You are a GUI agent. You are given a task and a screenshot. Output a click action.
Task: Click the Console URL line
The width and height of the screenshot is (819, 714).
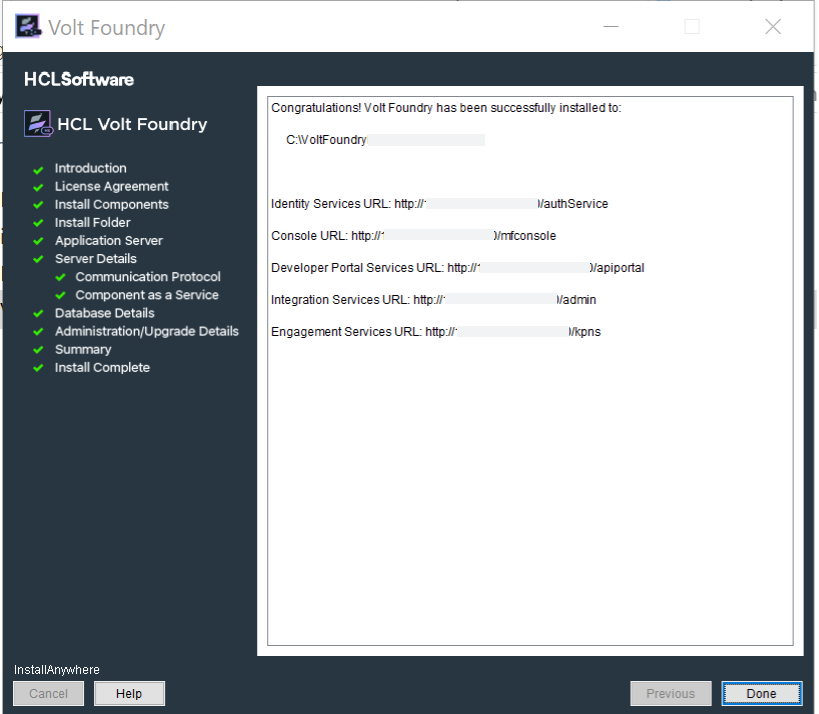(413, 236)
